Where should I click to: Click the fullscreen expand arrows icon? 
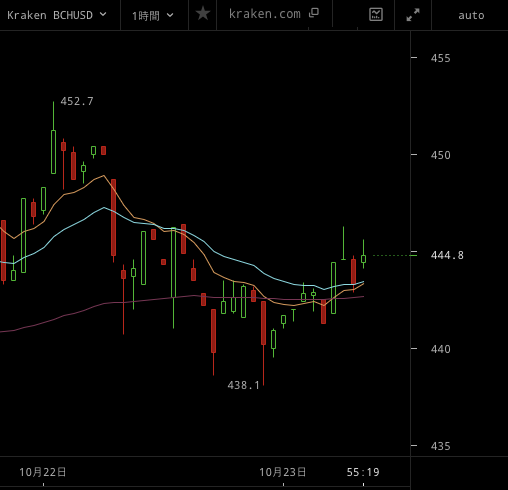[413, 15]
